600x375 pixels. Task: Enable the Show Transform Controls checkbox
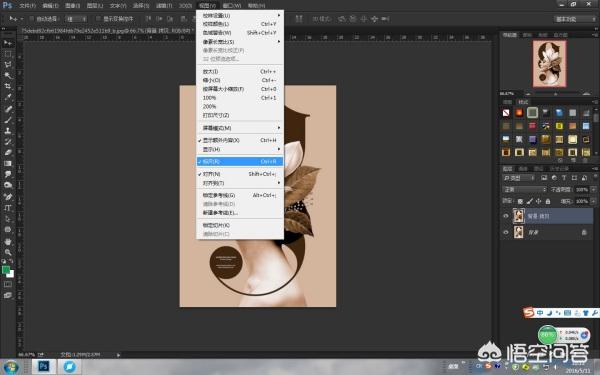click(98, 19)
